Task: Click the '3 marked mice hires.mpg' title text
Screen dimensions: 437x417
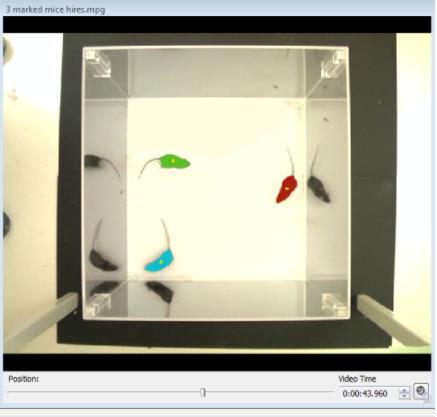Action: click(x=55, y=9)
